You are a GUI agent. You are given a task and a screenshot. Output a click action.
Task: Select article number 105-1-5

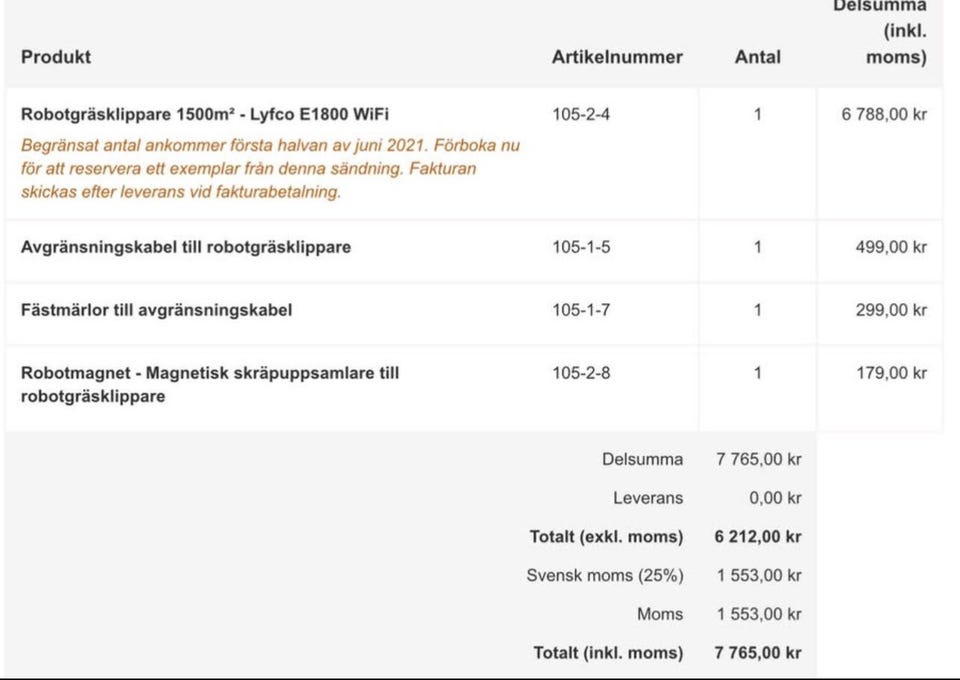pos(581,247)
